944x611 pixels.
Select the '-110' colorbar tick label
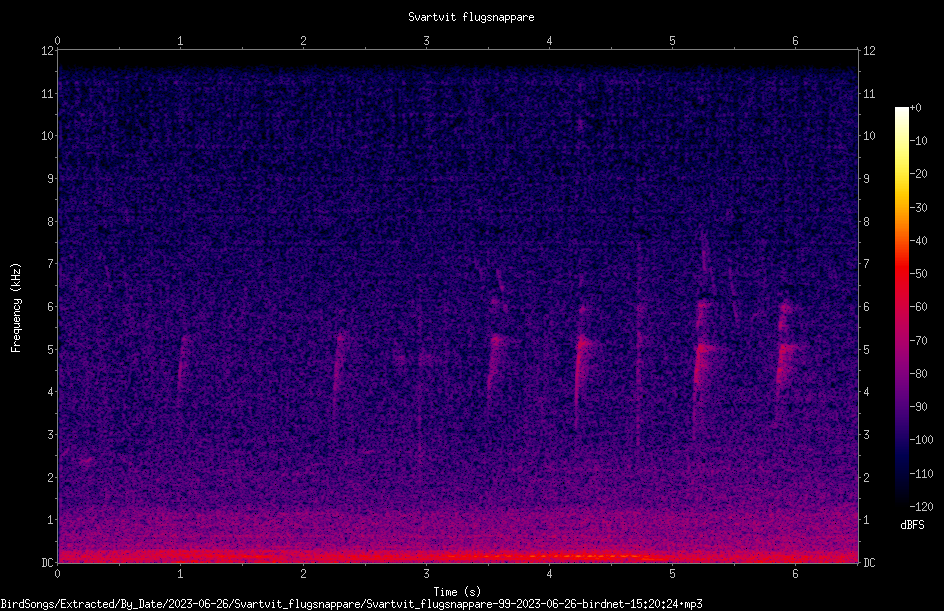[x=921, y=474]
